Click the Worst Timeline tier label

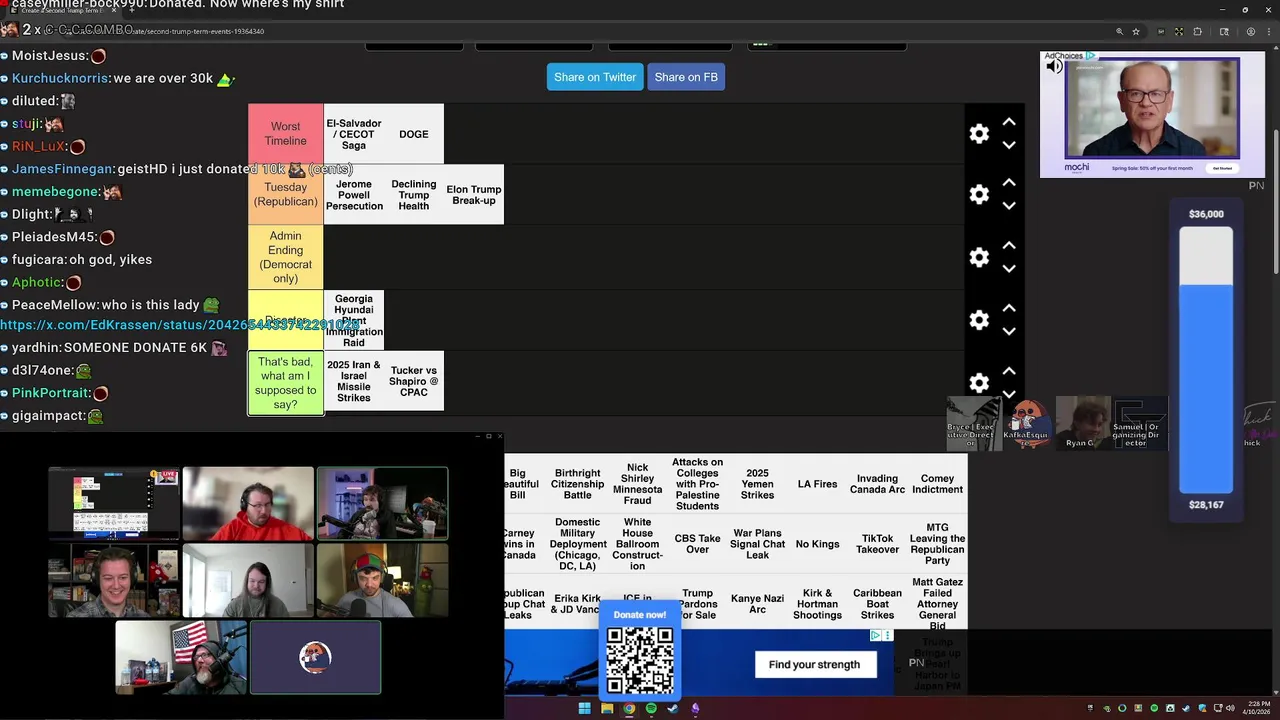(x=285, y=134)
